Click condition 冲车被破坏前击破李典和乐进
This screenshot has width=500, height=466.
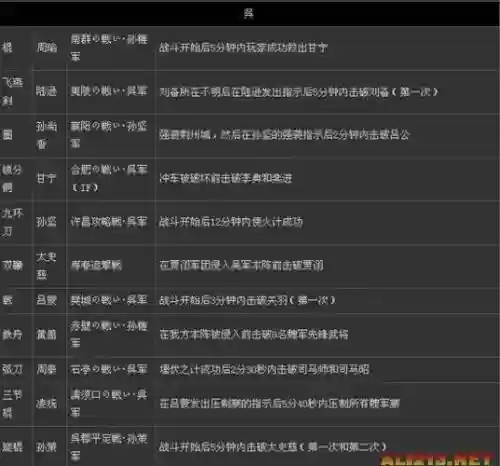pyautogui.click(x=226, y=178)
